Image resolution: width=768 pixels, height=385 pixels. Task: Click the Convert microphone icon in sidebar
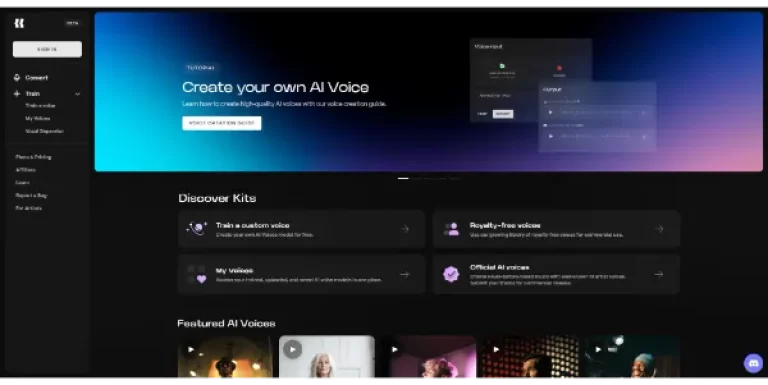pyautogui.click(x=17, y=77)
